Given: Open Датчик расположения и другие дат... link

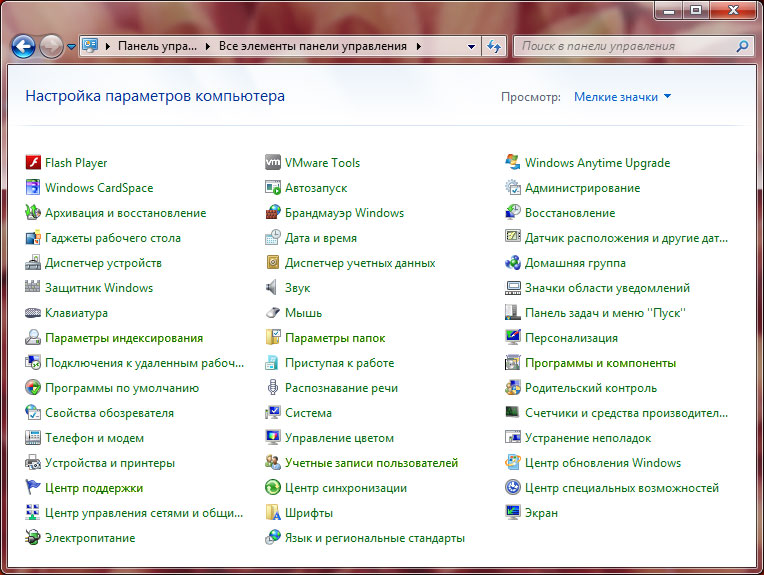Looking at the screenshot, I should coord(626,238).
